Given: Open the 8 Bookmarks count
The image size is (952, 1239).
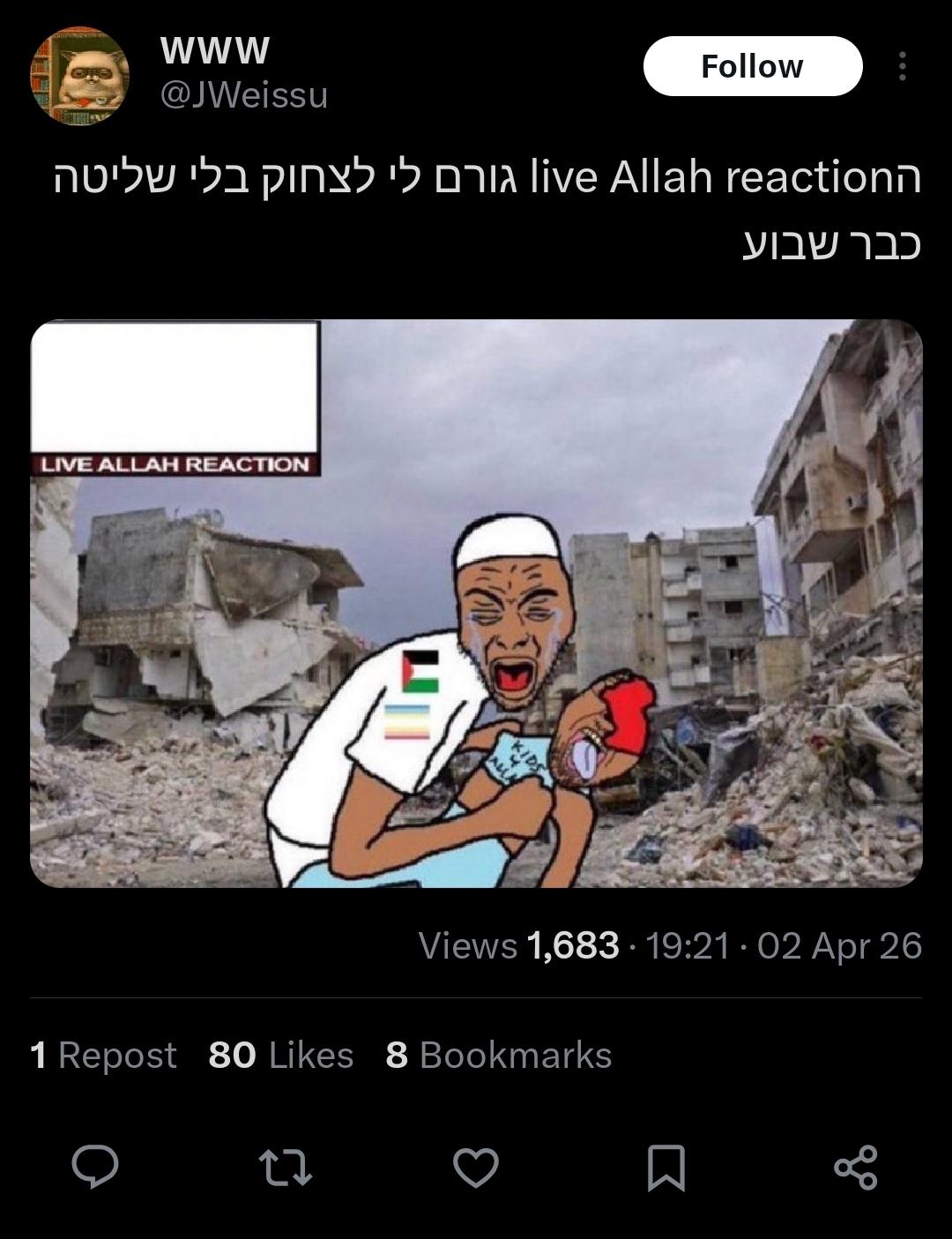Looking at the screenshot, I should [499, 1055].
